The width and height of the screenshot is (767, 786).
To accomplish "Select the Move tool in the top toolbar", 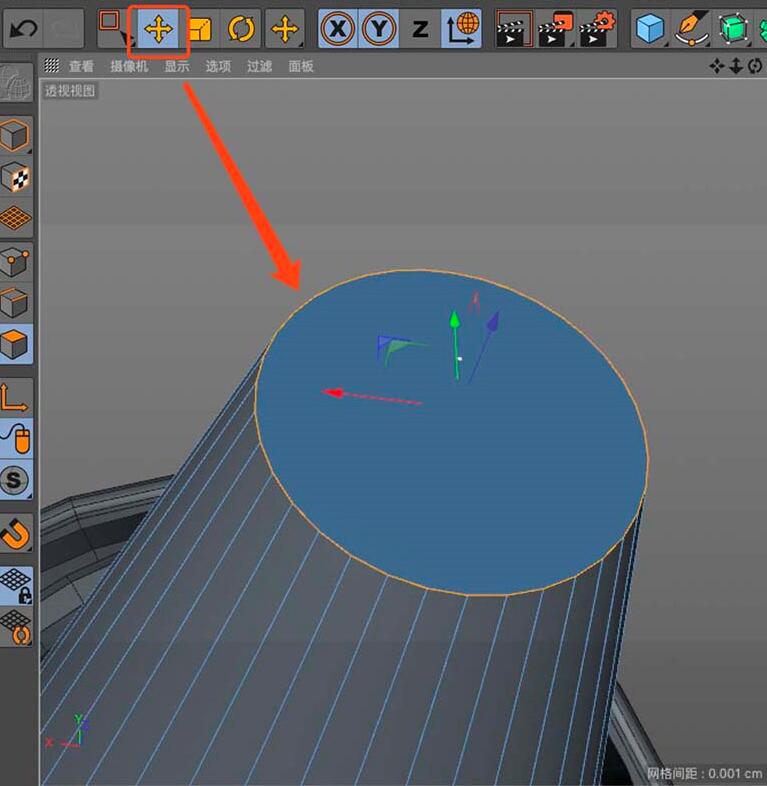I will point(158,29).
